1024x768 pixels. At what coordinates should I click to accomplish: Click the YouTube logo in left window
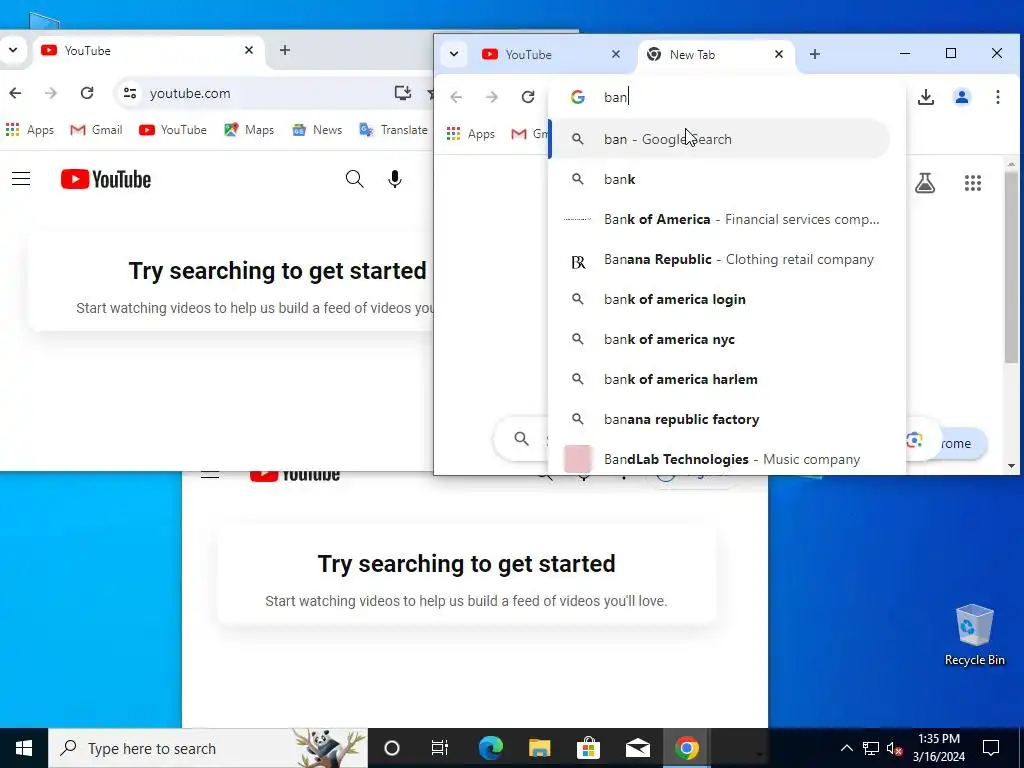(106, 179)
